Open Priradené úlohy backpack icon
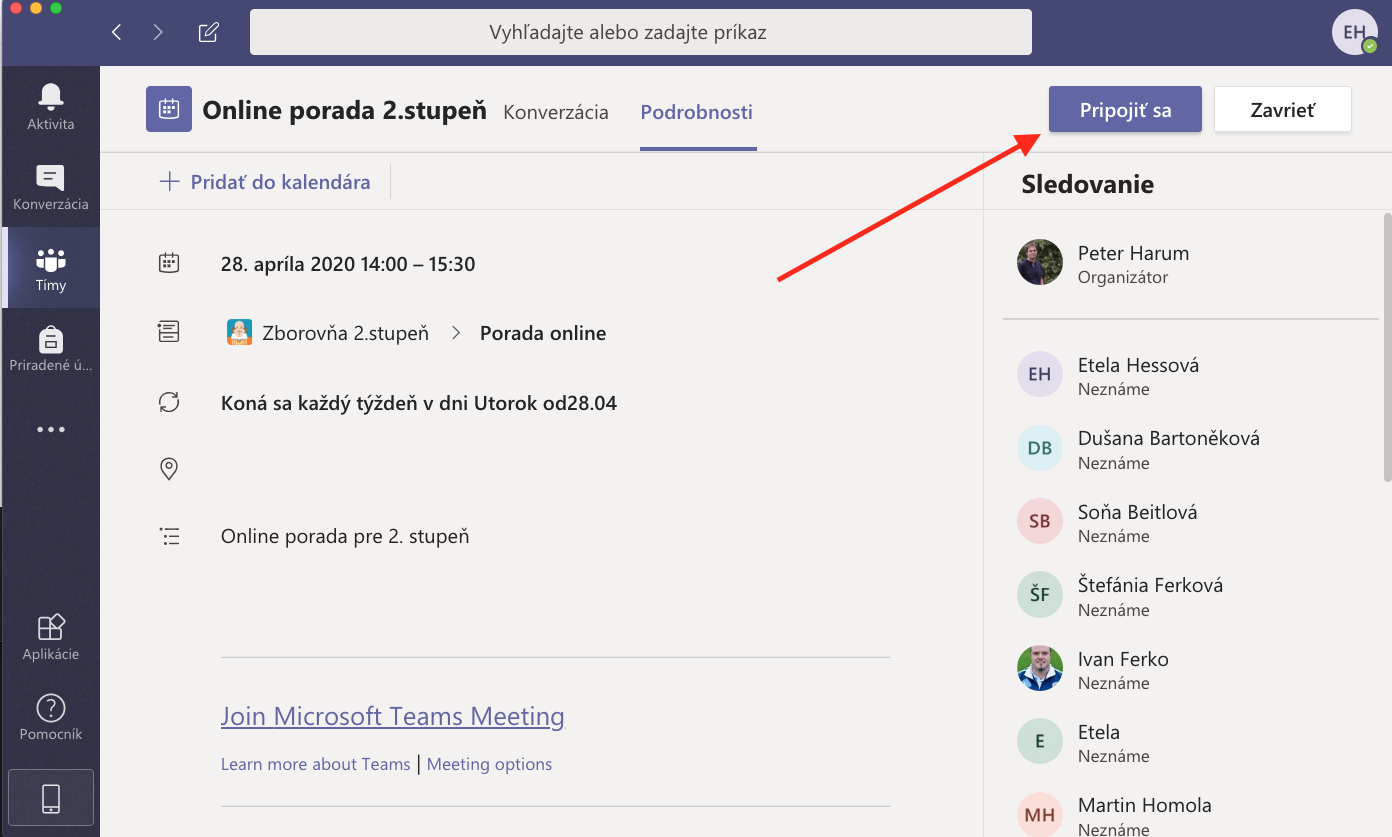The image size is (1392, 837). [x=50, y=348]
